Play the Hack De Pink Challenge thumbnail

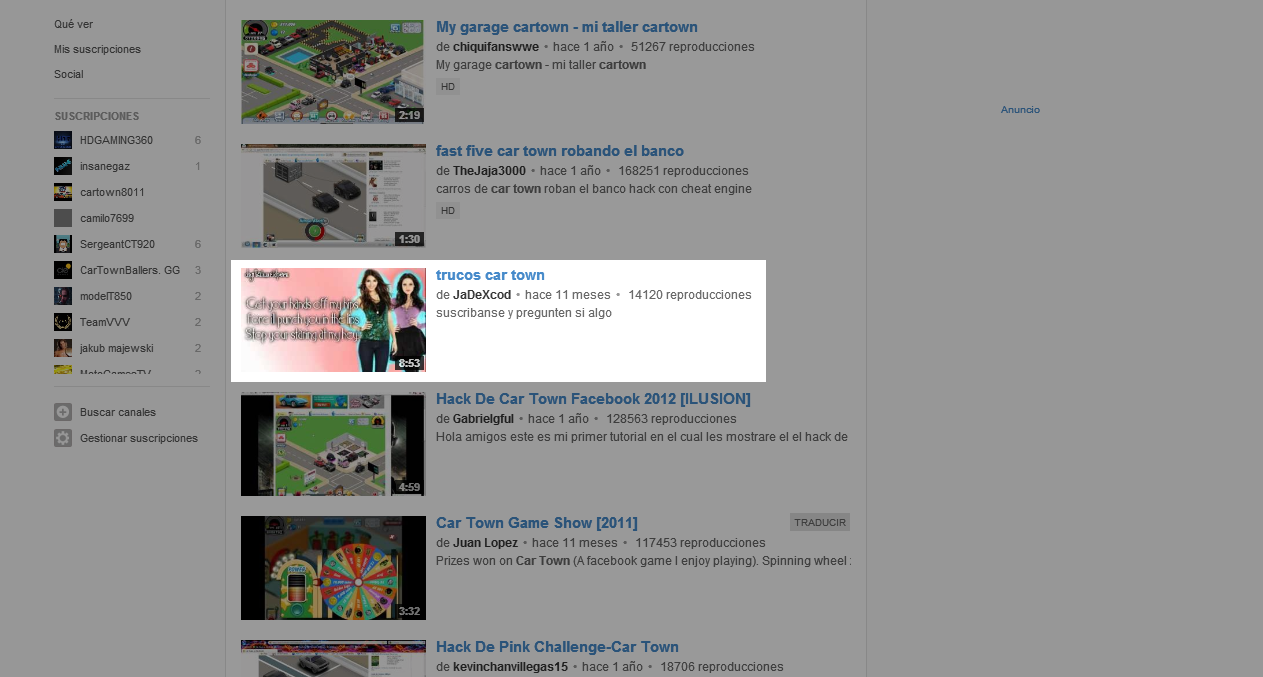333,658
